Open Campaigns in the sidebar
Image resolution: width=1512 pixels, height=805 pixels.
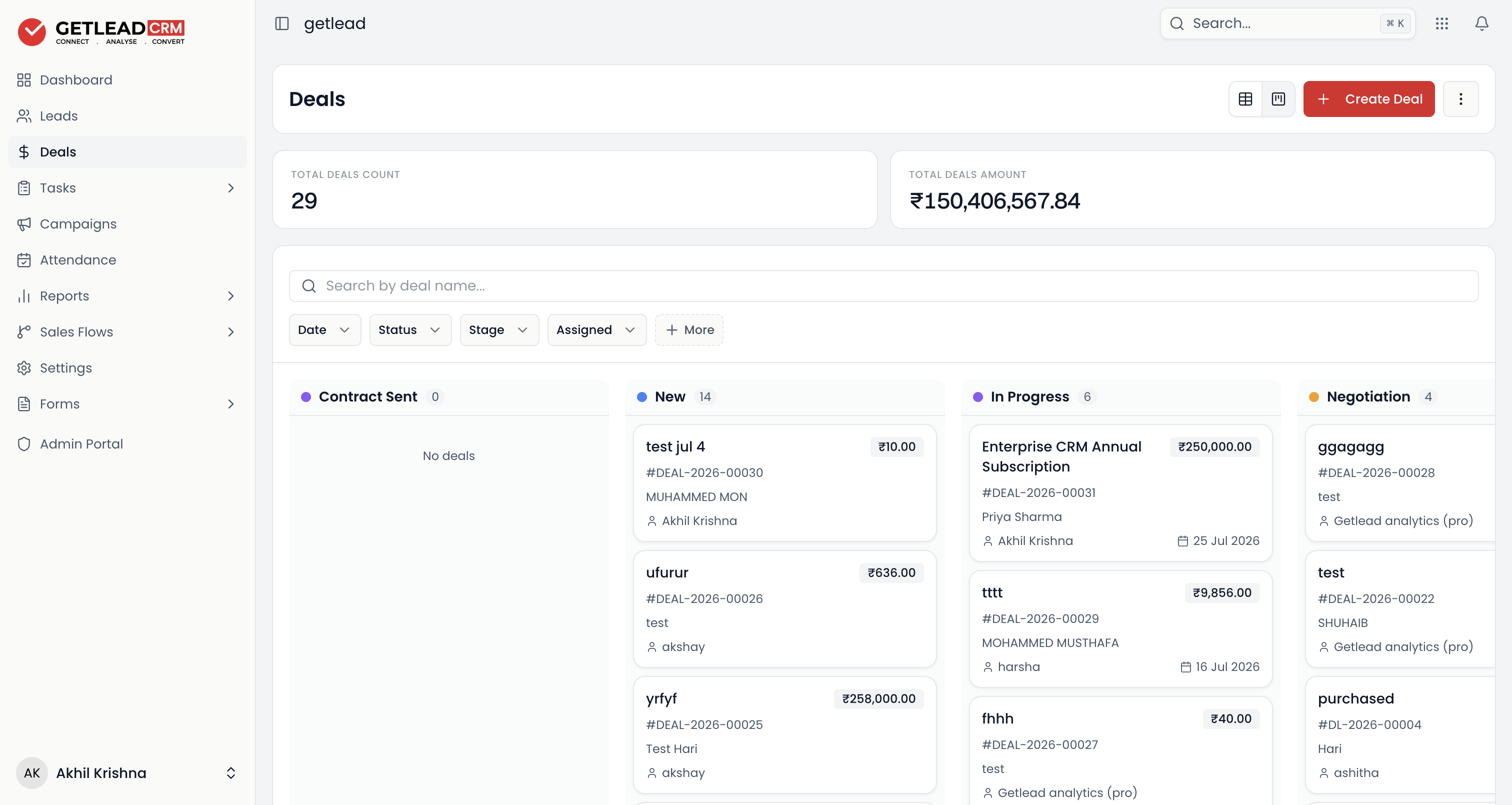click(x=127, y=223)
